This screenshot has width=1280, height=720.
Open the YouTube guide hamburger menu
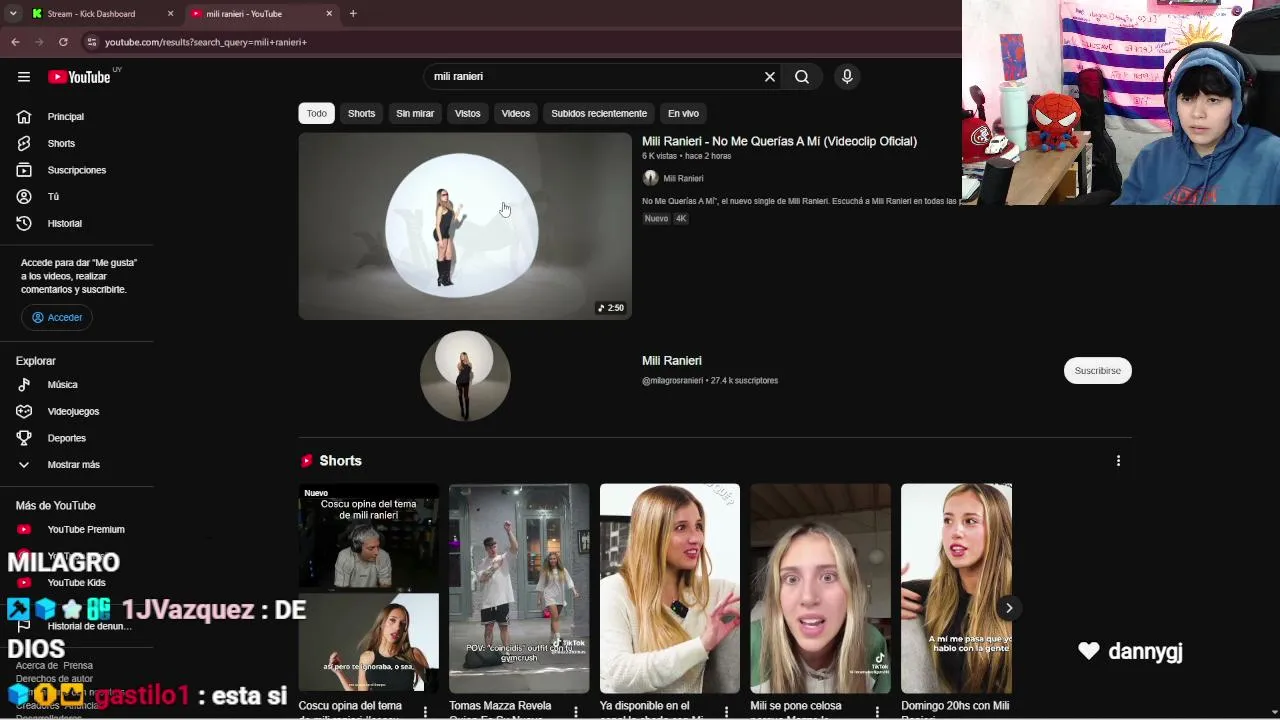[24, 77]
